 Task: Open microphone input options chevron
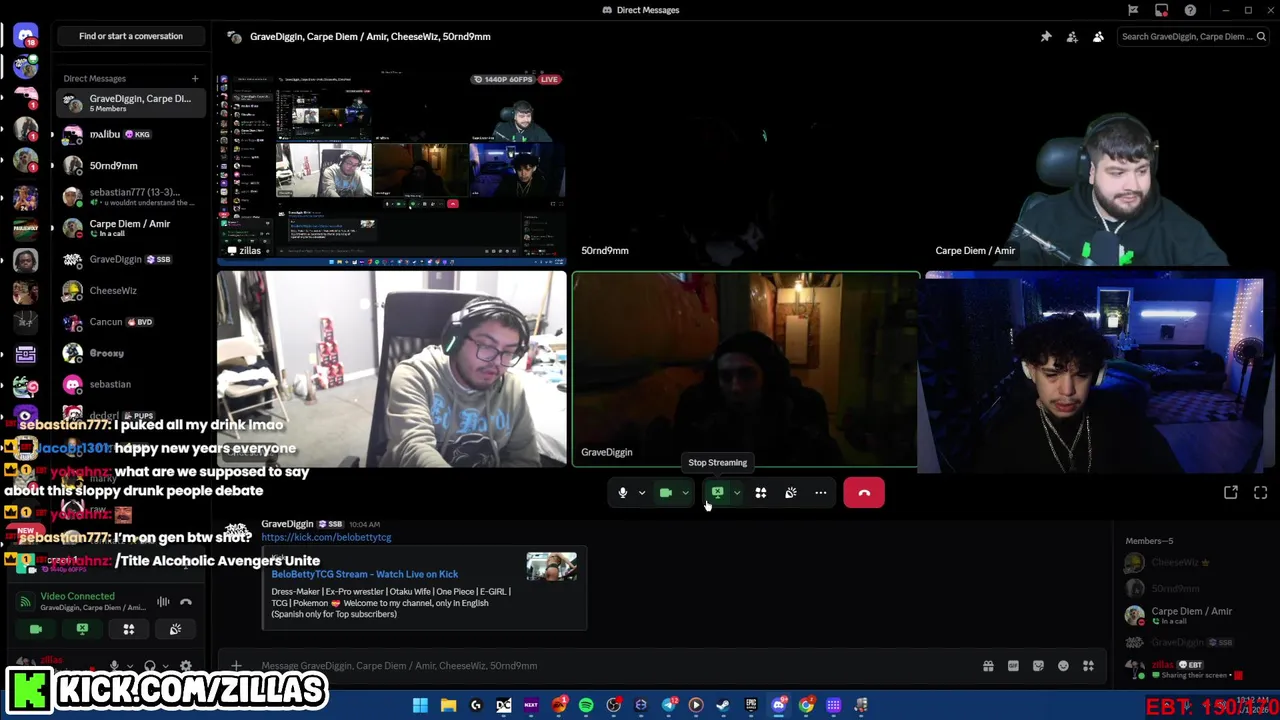click(x=642, y=493)
